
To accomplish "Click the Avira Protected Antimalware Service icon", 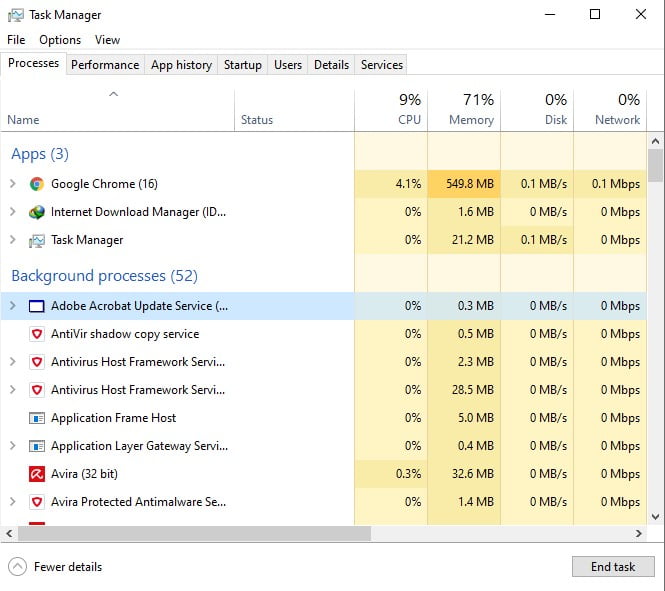I will click(37, 502).
